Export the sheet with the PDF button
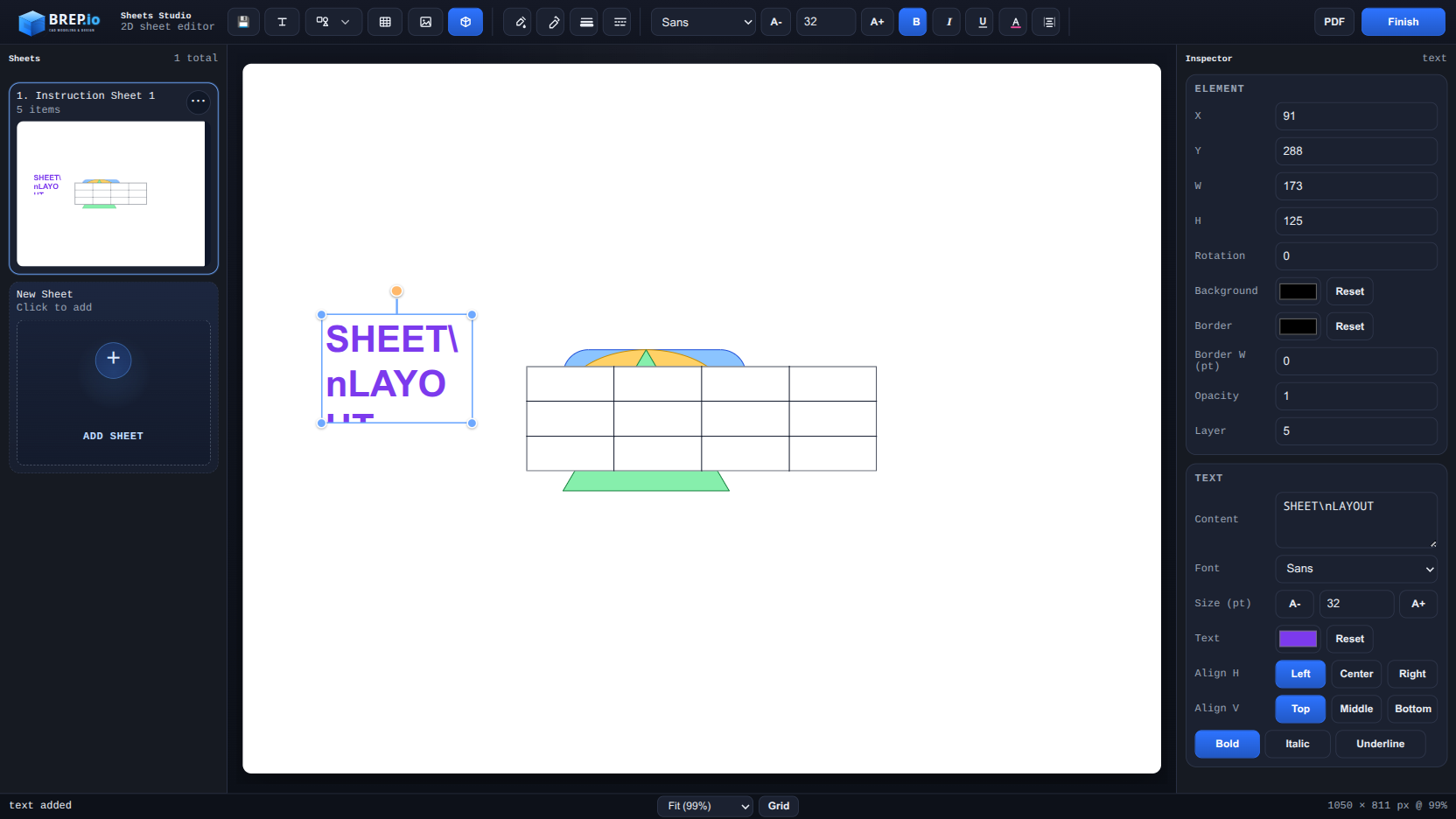 coord(1334,22)
